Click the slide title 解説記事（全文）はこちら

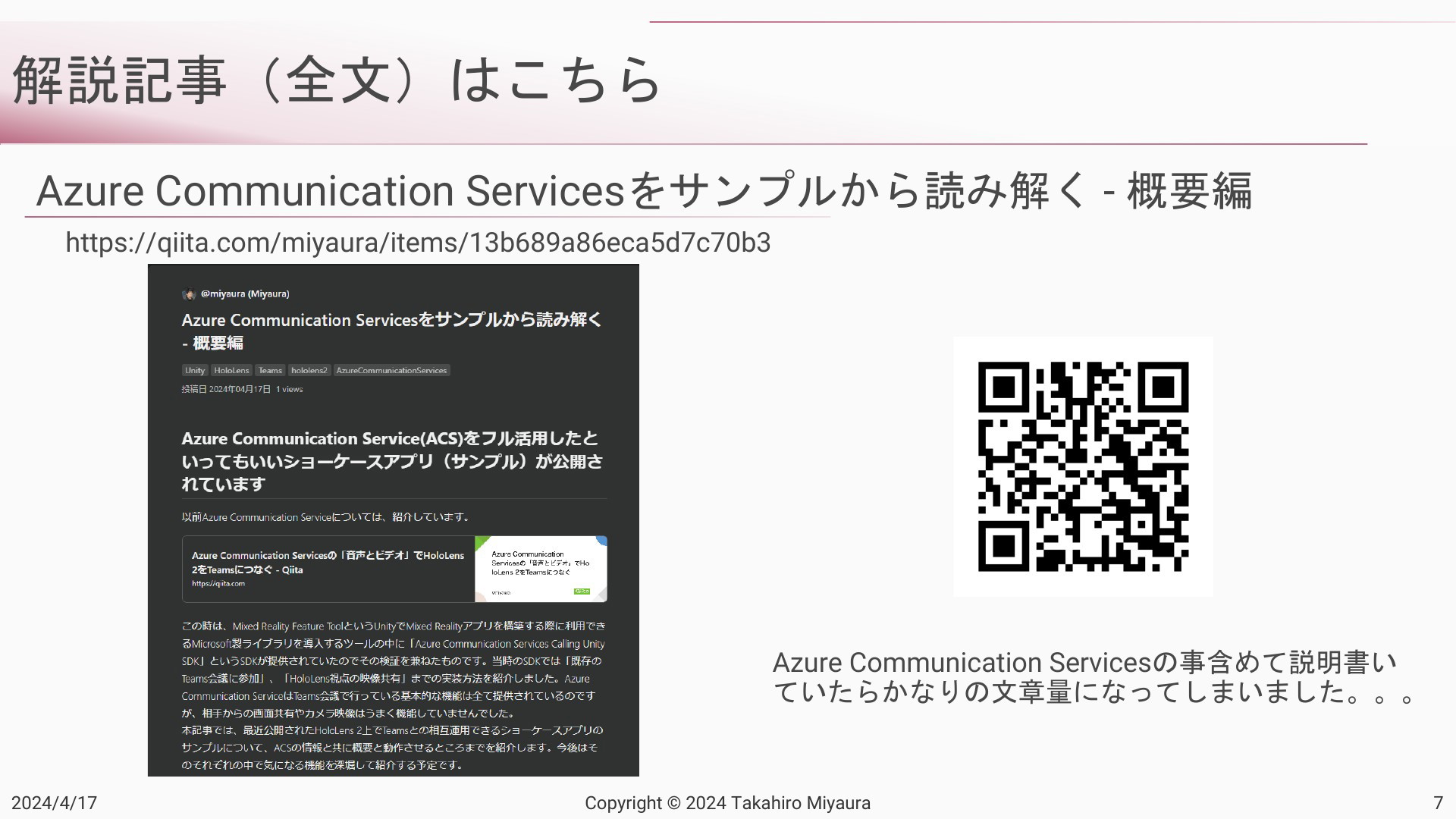pos(337,80)
